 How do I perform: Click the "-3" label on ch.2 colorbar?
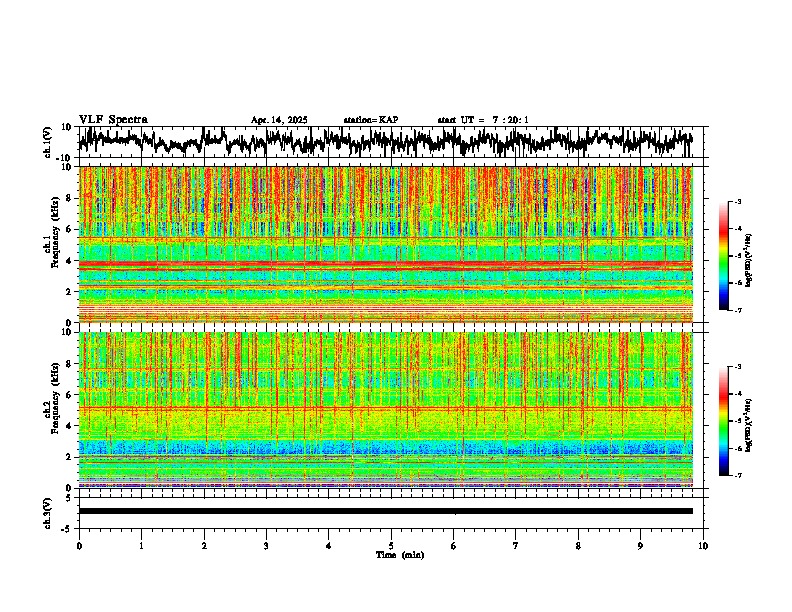click(x=737, y=367)
